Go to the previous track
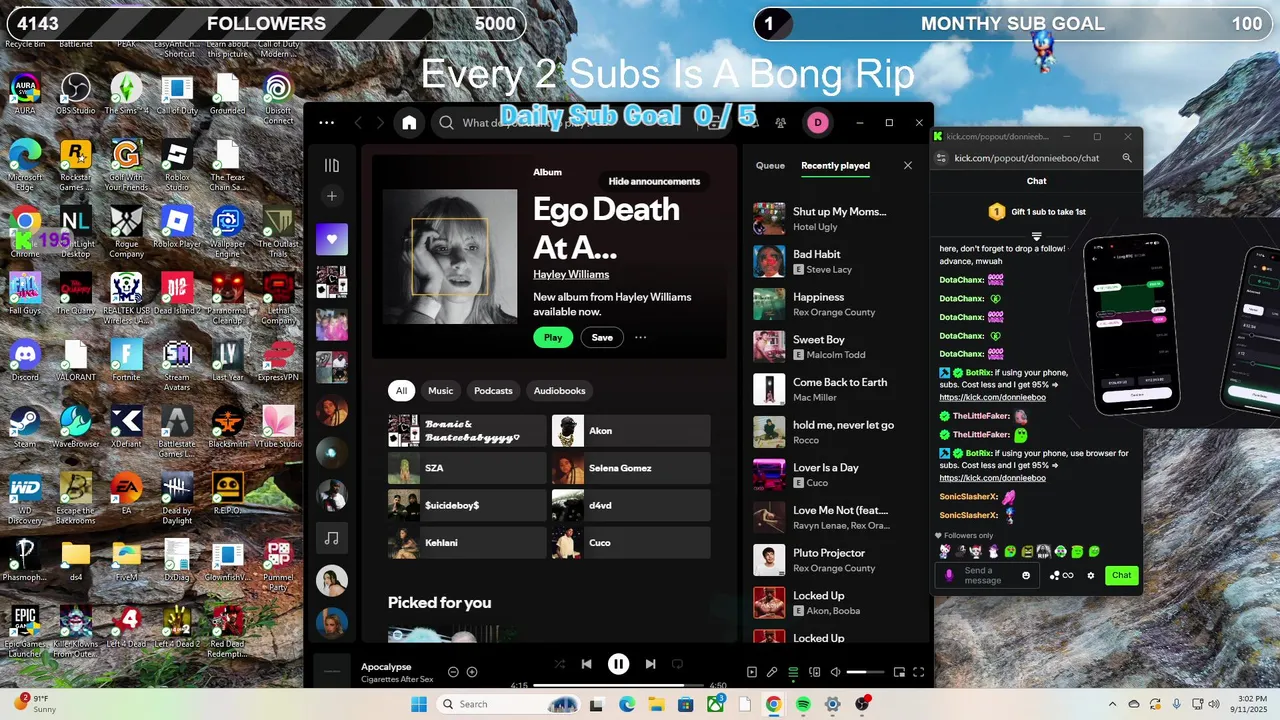The image size is (1280, 720). tap(587, 664)
